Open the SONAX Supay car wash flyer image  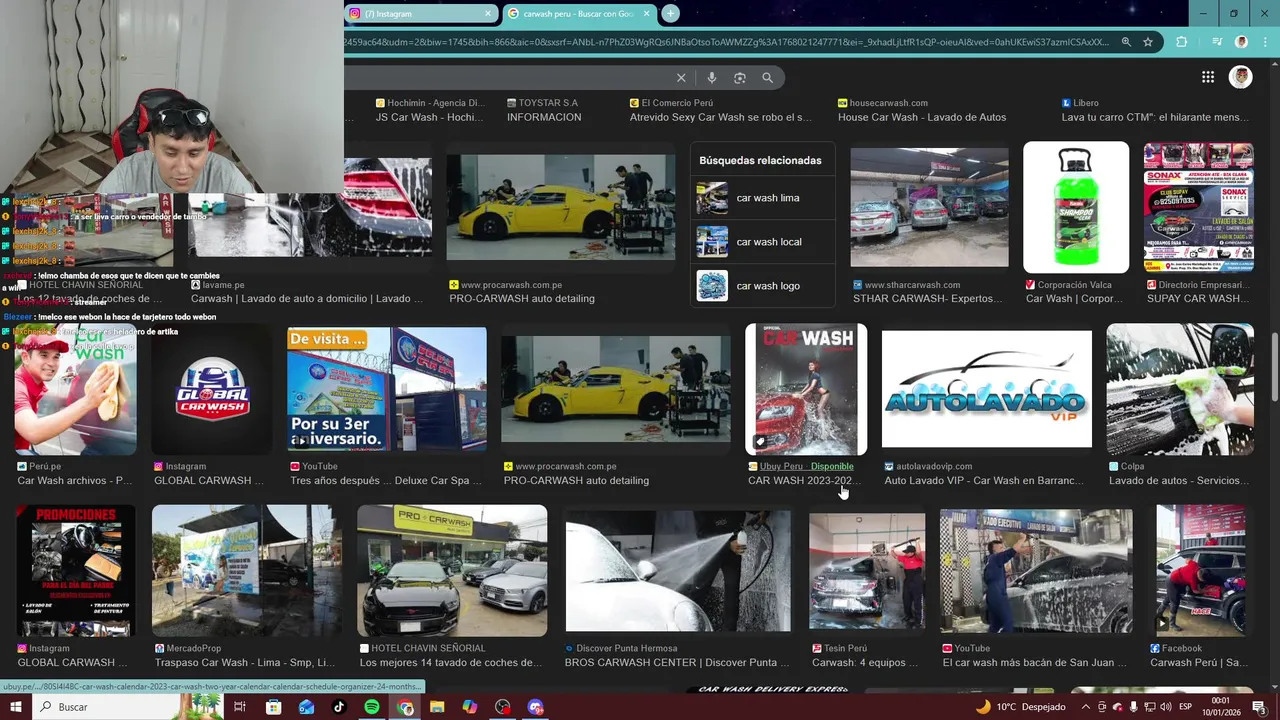click(1198, 207)
